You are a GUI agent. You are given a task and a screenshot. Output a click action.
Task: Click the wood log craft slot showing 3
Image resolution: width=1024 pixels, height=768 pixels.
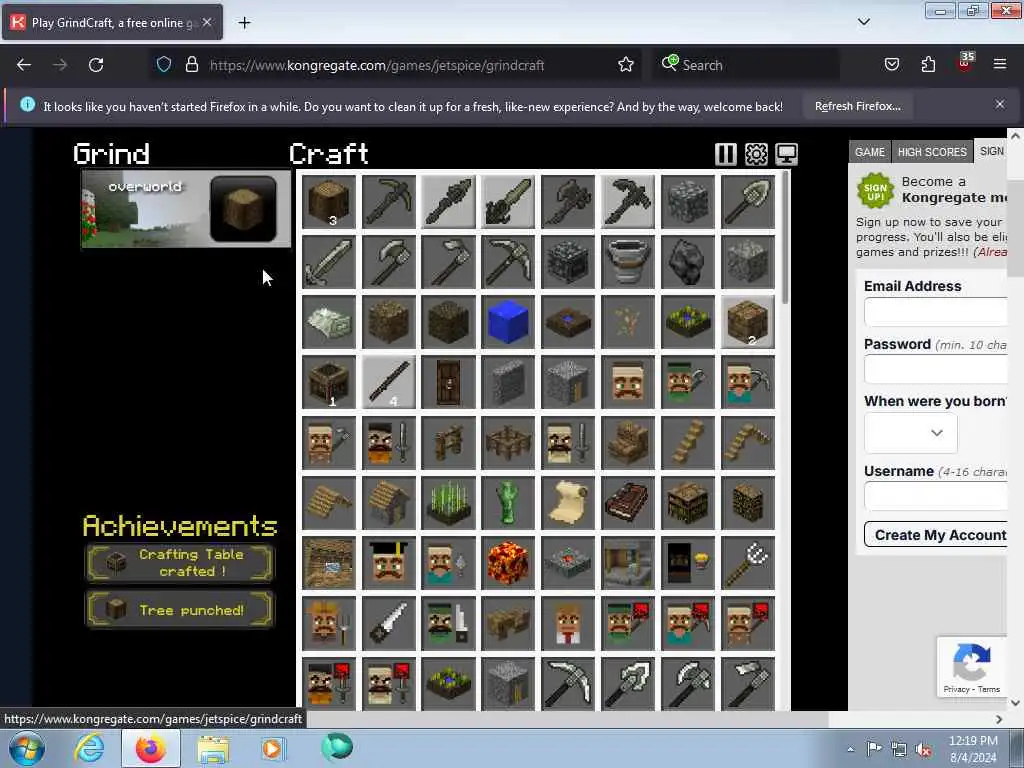pos(329,202)
